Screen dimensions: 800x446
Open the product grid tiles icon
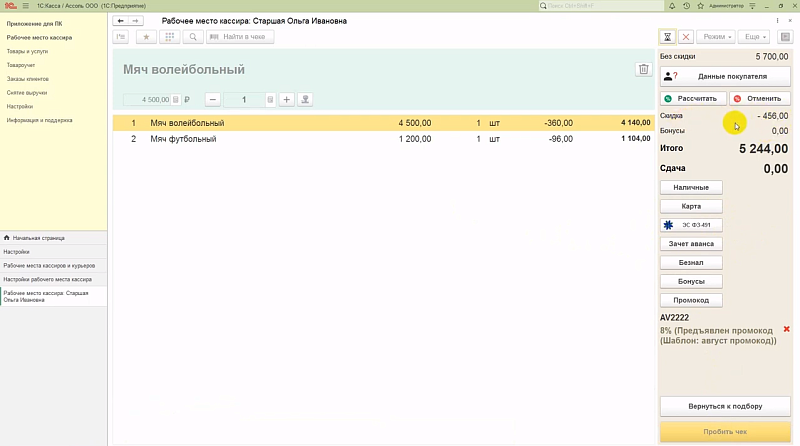click(x=169, y=37)
